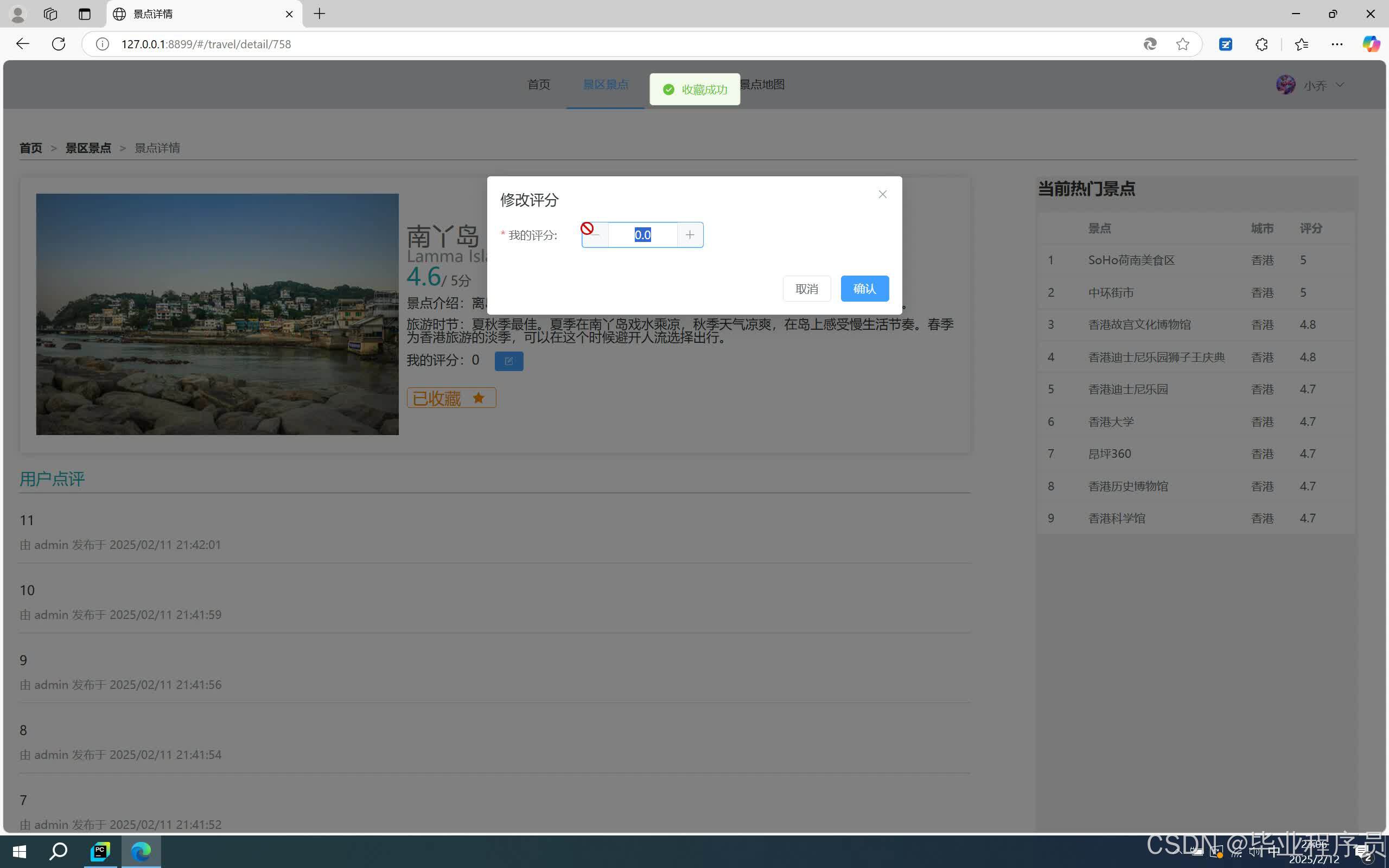This screenshot has height=868, width=1389.
Task: Select the 景点详情 browser tab
Action: coord(204,14)
